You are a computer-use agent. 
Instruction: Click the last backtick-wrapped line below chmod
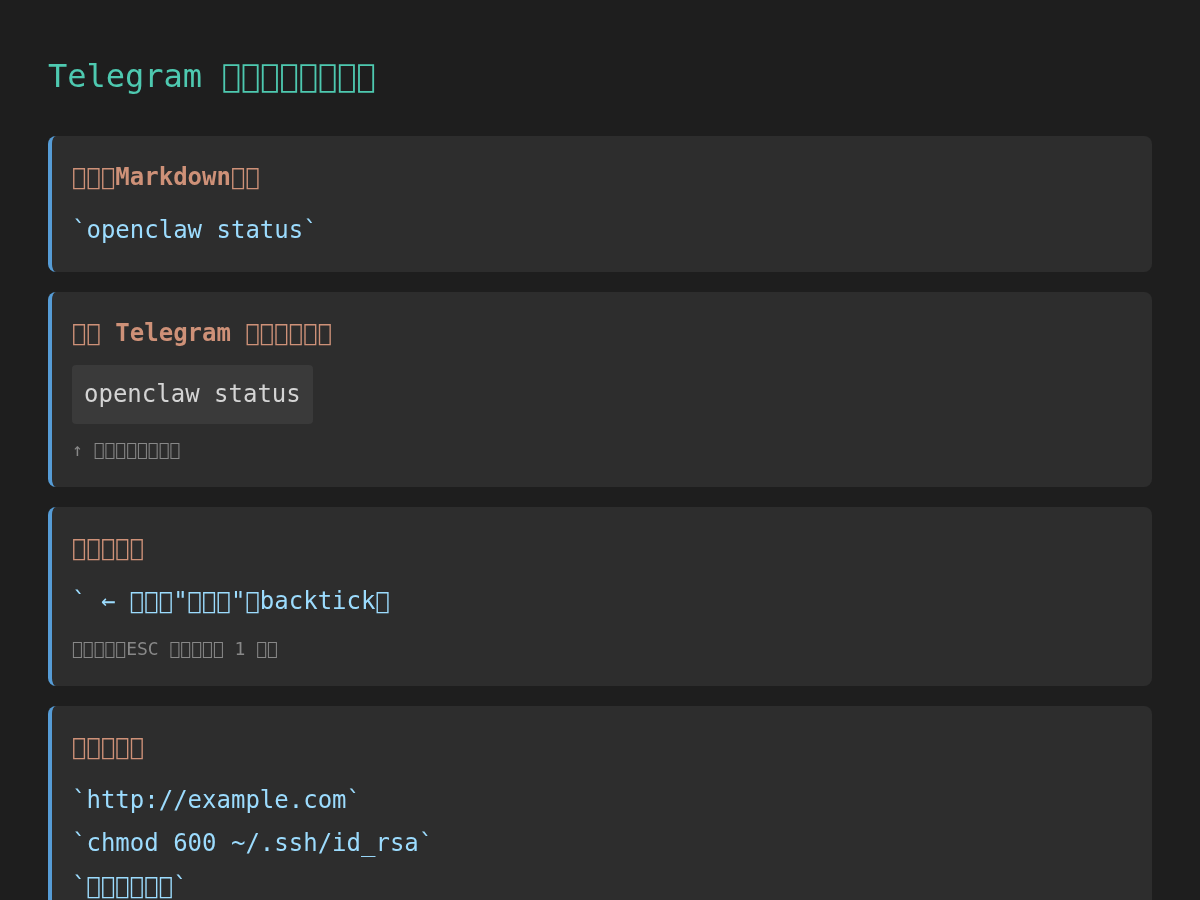click(x=129, y=886)
